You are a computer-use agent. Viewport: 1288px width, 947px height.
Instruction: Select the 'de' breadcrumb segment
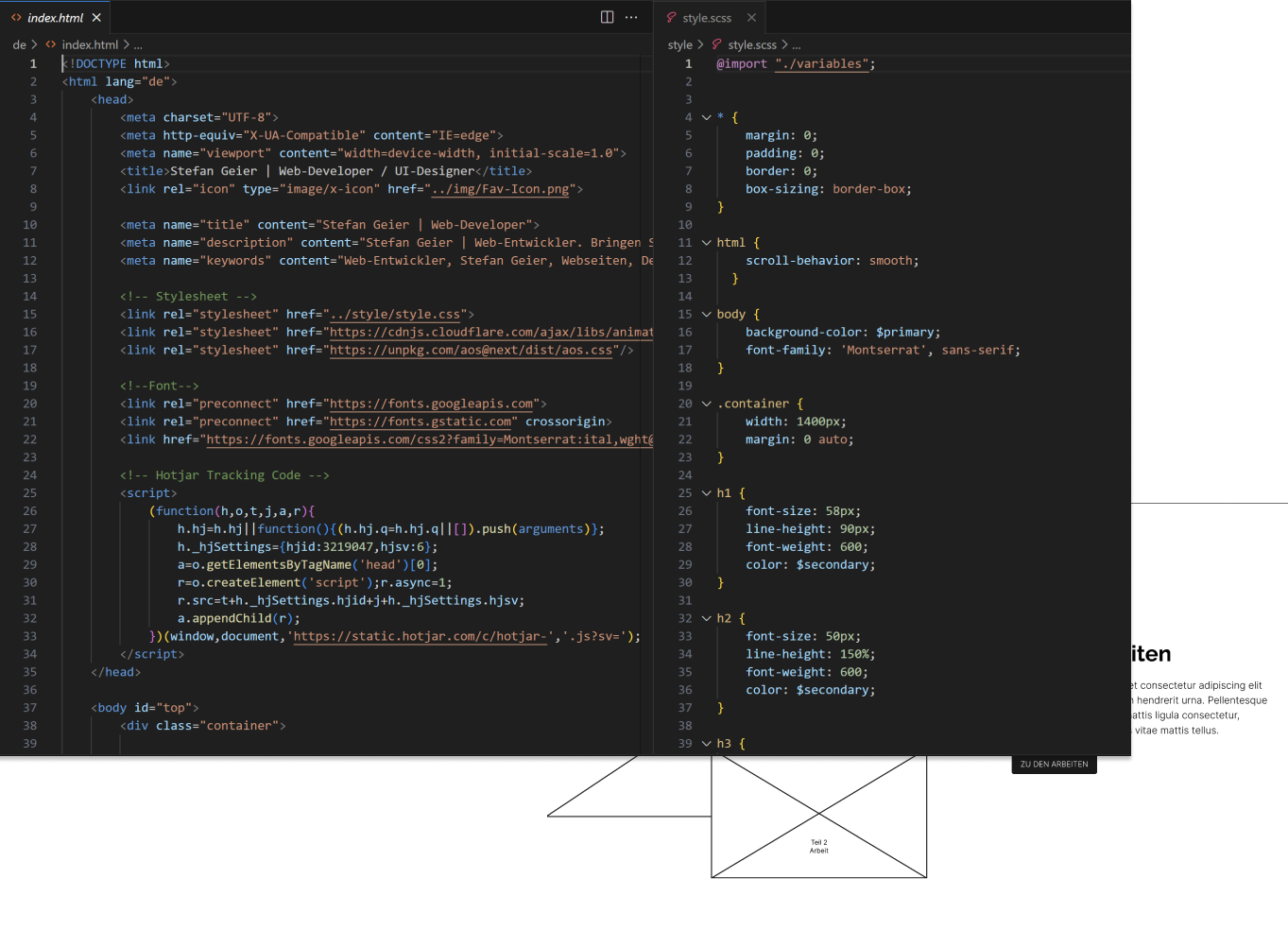(x=19, y=44)
